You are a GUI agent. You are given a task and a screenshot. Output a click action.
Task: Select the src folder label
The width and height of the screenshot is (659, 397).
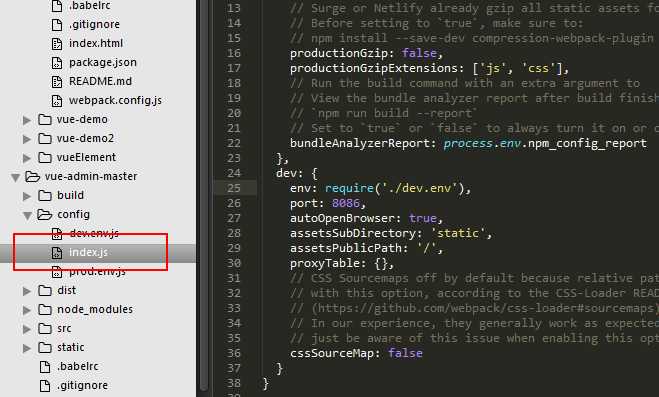(64, 328)
